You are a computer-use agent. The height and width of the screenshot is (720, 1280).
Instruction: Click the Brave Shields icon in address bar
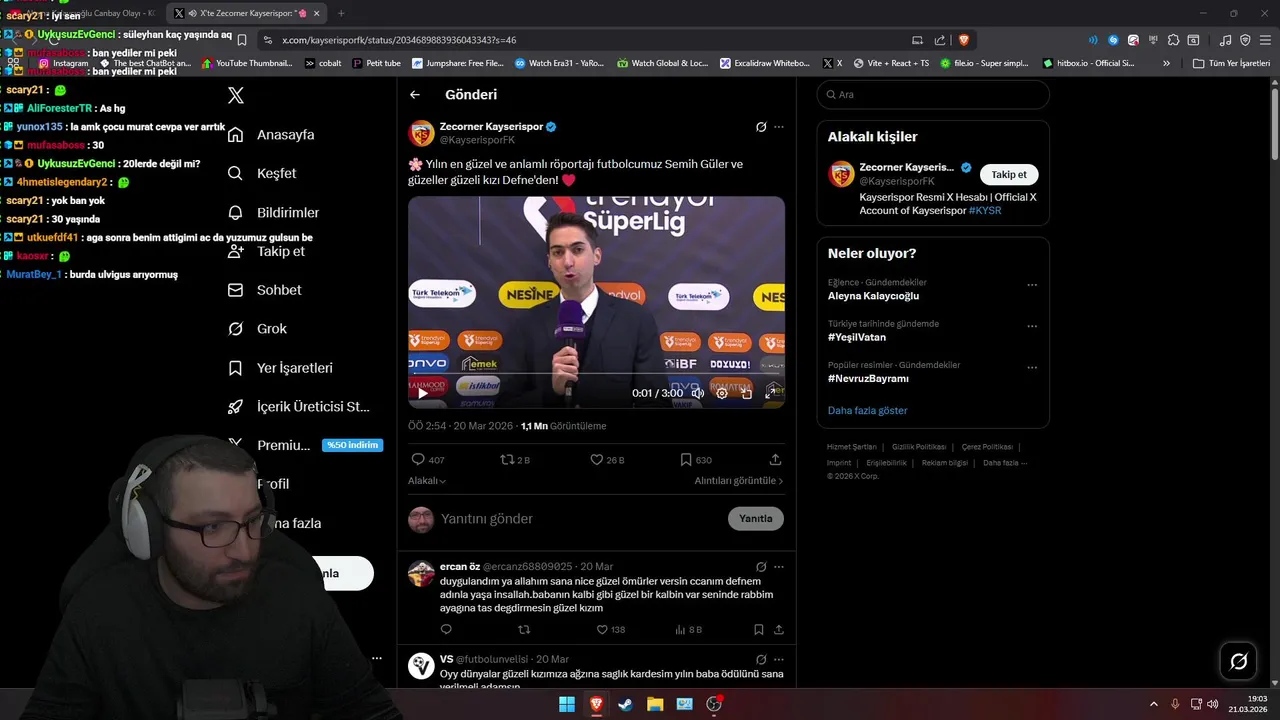click(964, 40)
